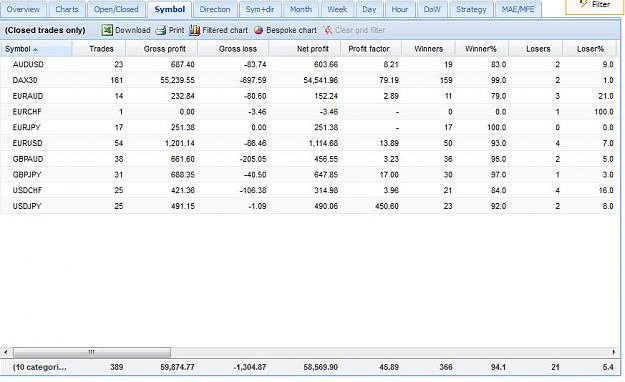Click the scrollbar right arrow
The image size is (625, 382).
pos(613,352)
